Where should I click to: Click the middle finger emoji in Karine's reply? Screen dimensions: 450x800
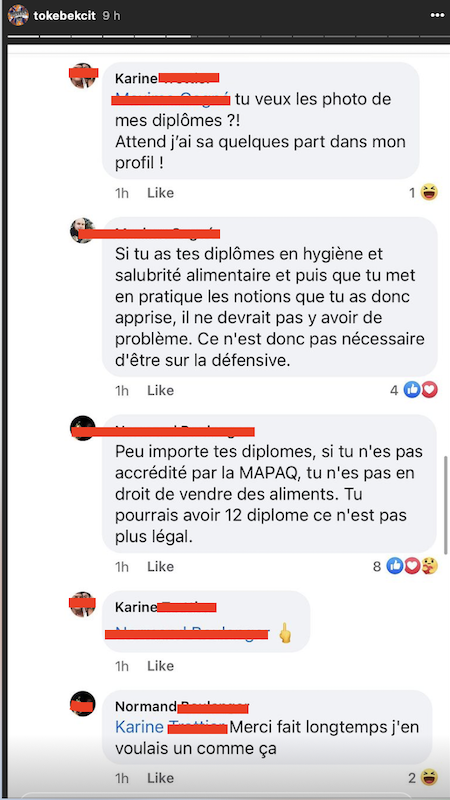coord(285,633)
